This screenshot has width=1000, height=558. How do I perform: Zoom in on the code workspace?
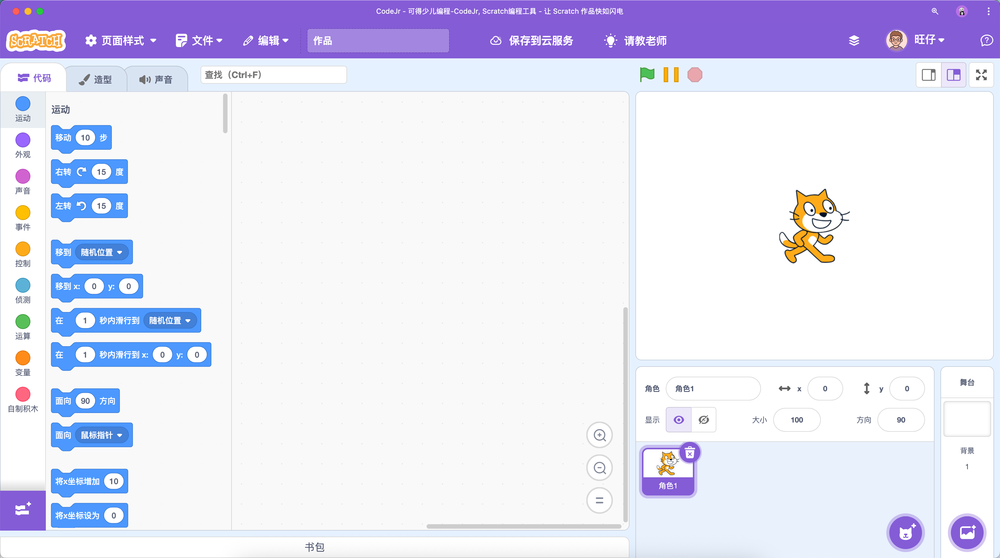click(x=600, y=435)
